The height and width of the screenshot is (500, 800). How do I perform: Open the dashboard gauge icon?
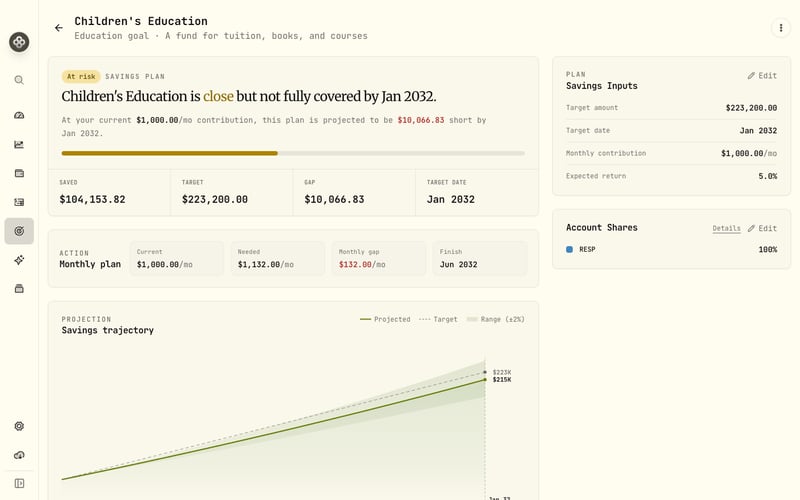point(19,115)
